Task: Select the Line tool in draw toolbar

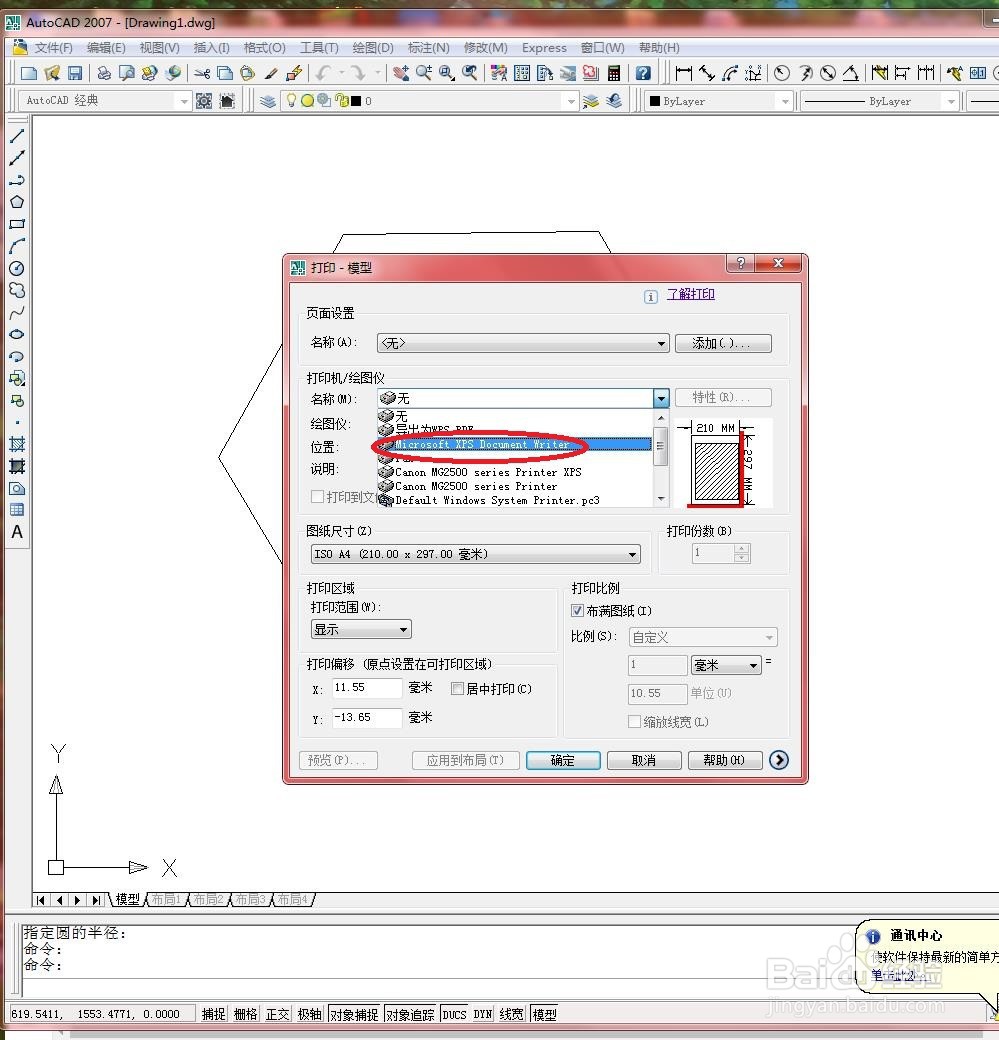Action: (x=17, y=136)
